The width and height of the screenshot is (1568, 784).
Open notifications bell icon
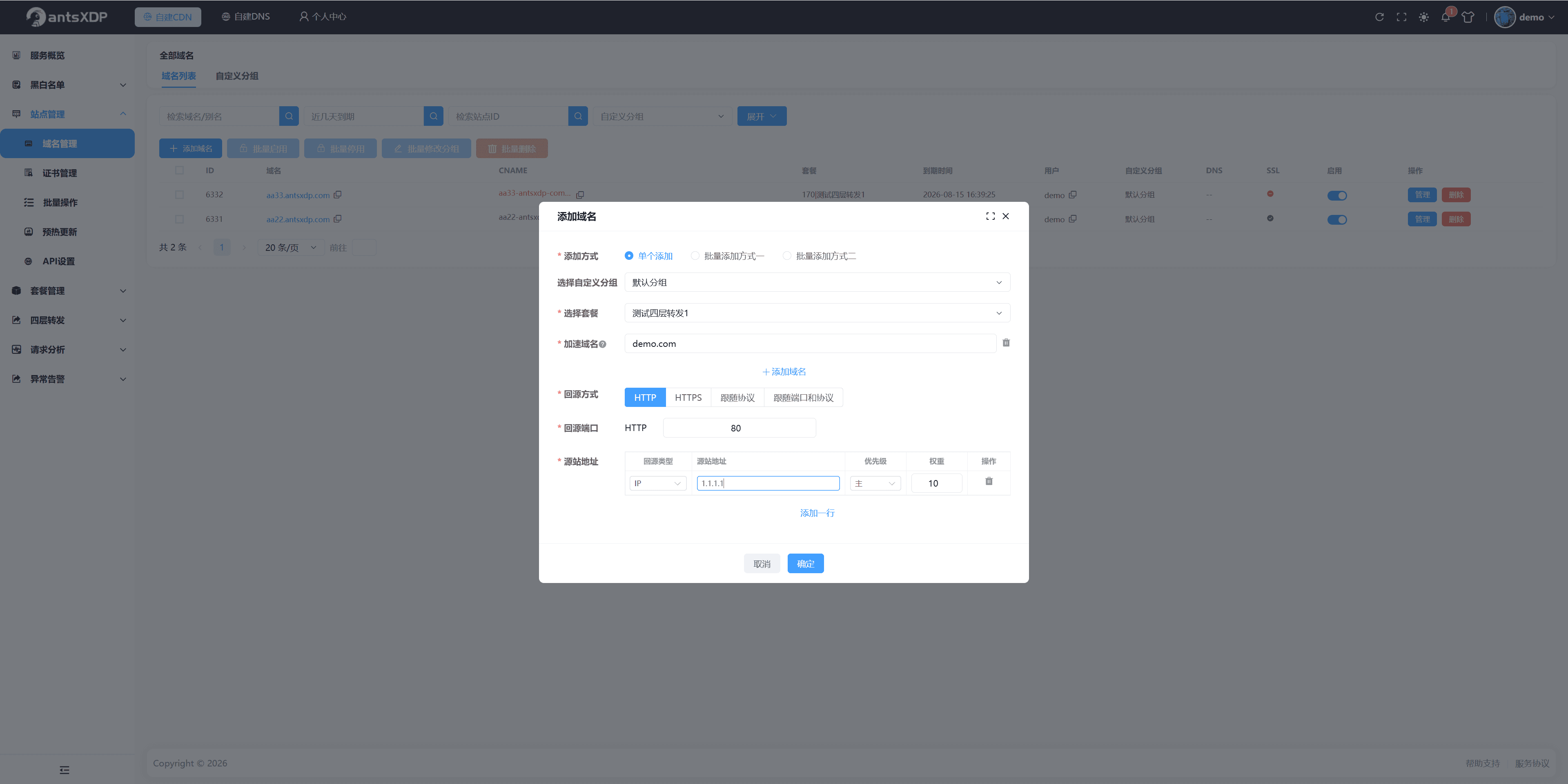click(x=1445, y=17)
